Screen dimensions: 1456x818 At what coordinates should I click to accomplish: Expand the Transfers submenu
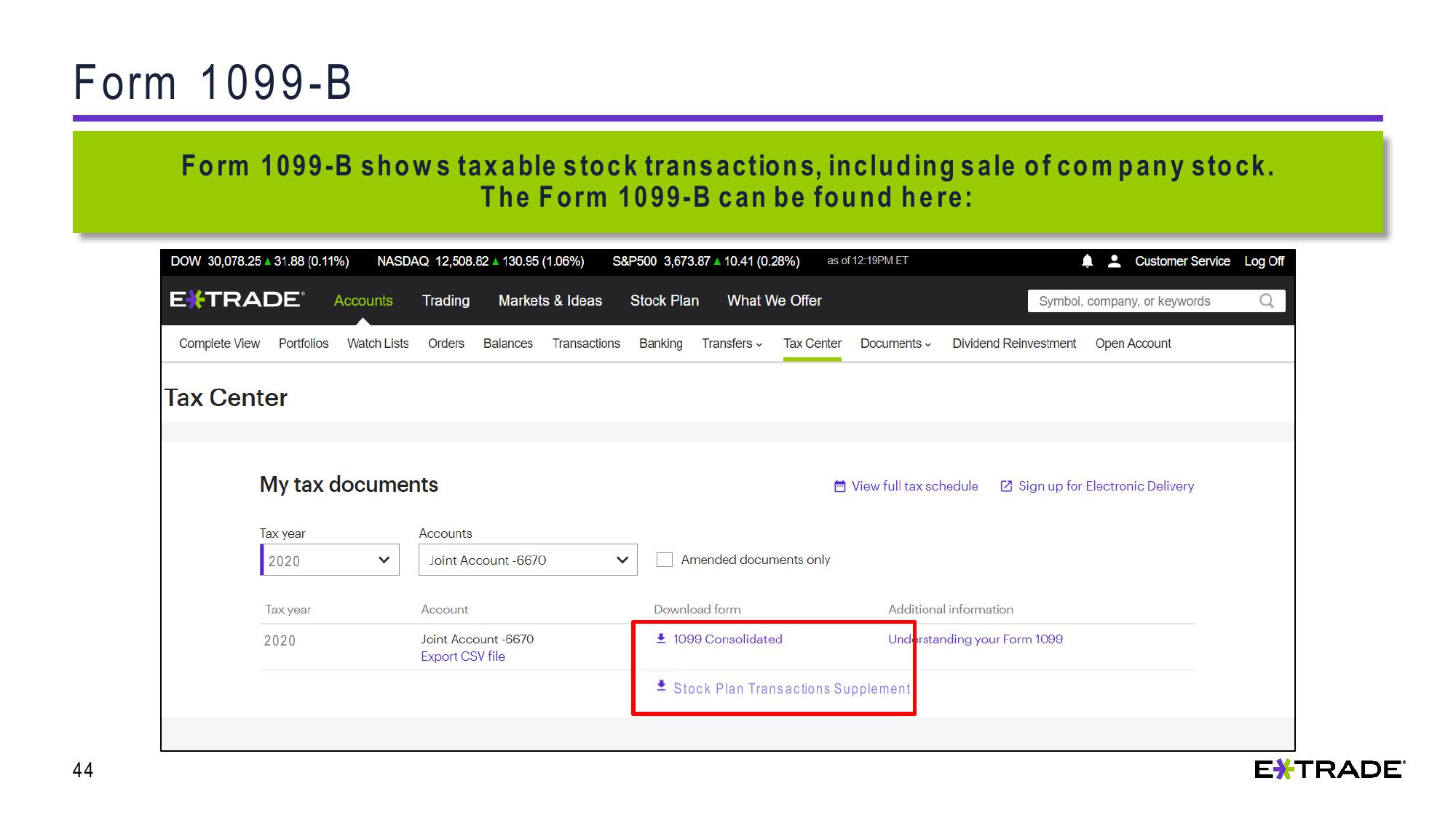coord(732,344)
